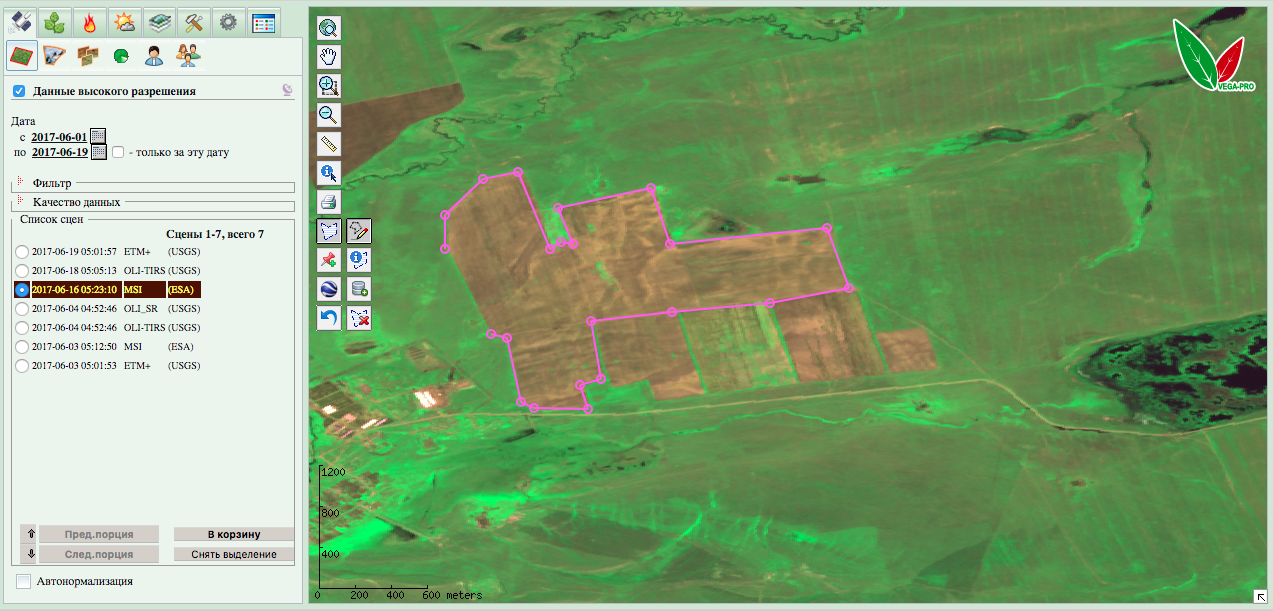Open the calendar for start date

point(97,136)
